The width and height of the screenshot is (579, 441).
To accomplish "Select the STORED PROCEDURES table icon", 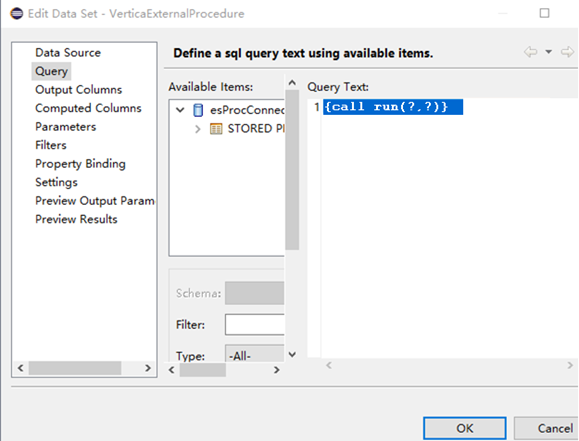I will [216, 129].
